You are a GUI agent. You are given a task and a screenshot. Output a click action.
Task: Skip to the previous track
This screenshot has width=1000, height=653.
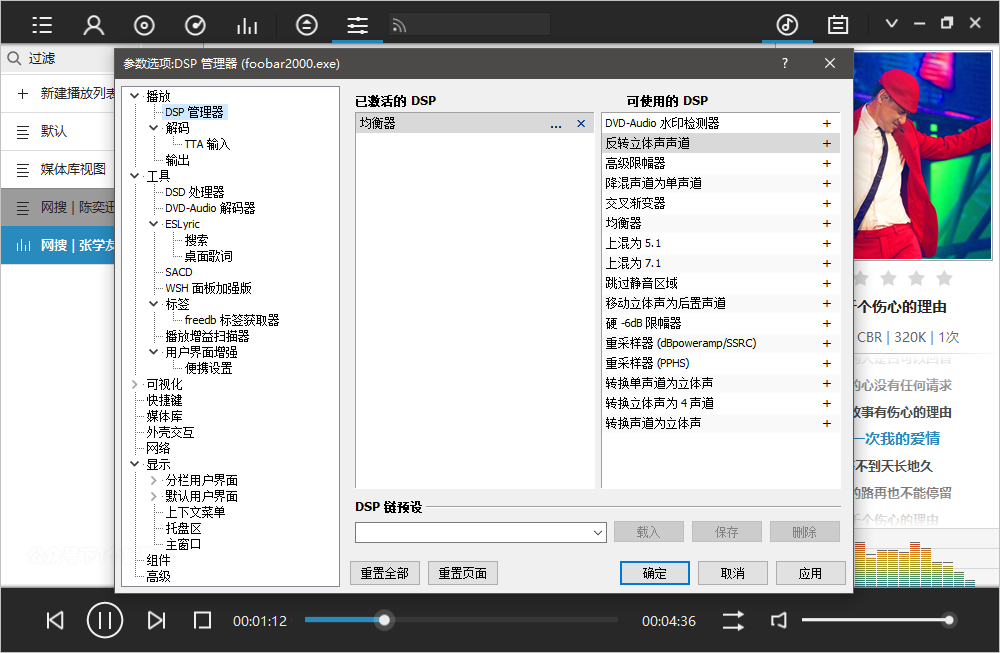55,621
